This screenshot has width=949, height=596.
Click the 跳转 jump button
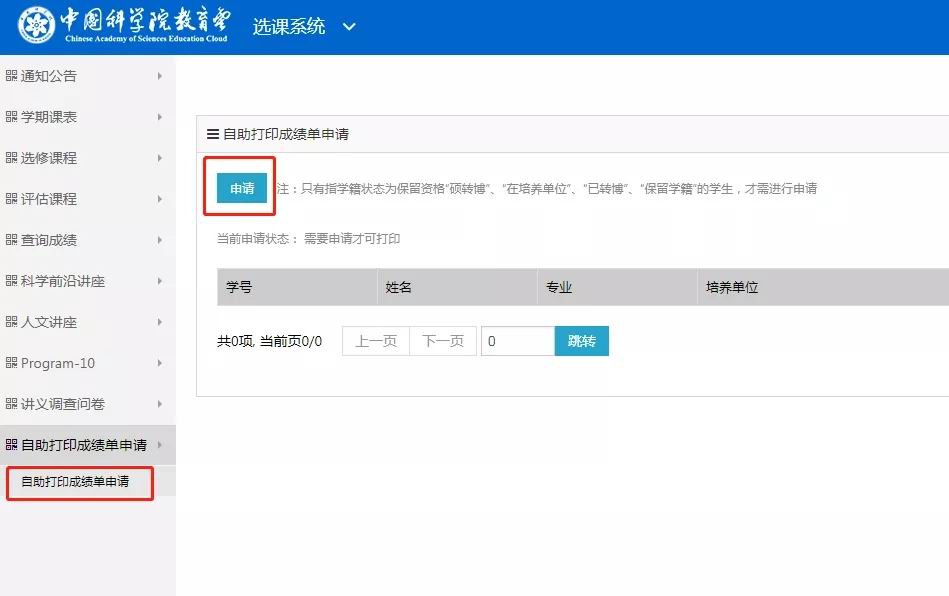coord(581,341)
